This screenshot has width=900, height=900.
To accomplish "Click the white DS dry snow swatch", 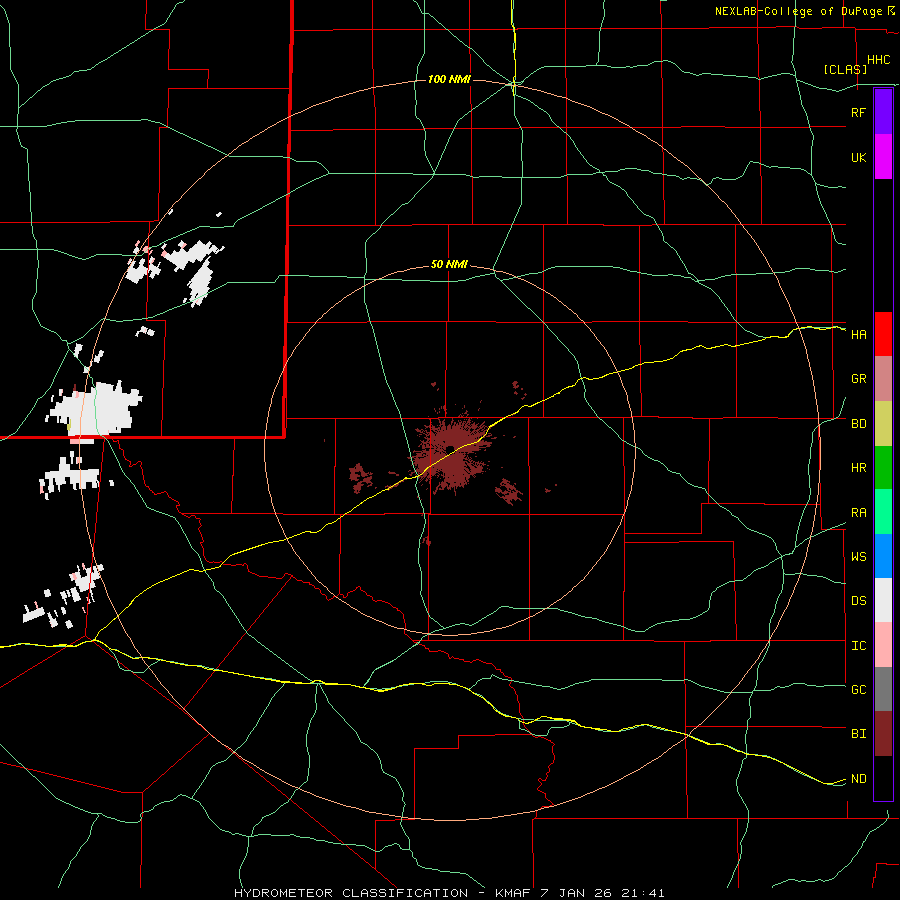I will 883,600.
